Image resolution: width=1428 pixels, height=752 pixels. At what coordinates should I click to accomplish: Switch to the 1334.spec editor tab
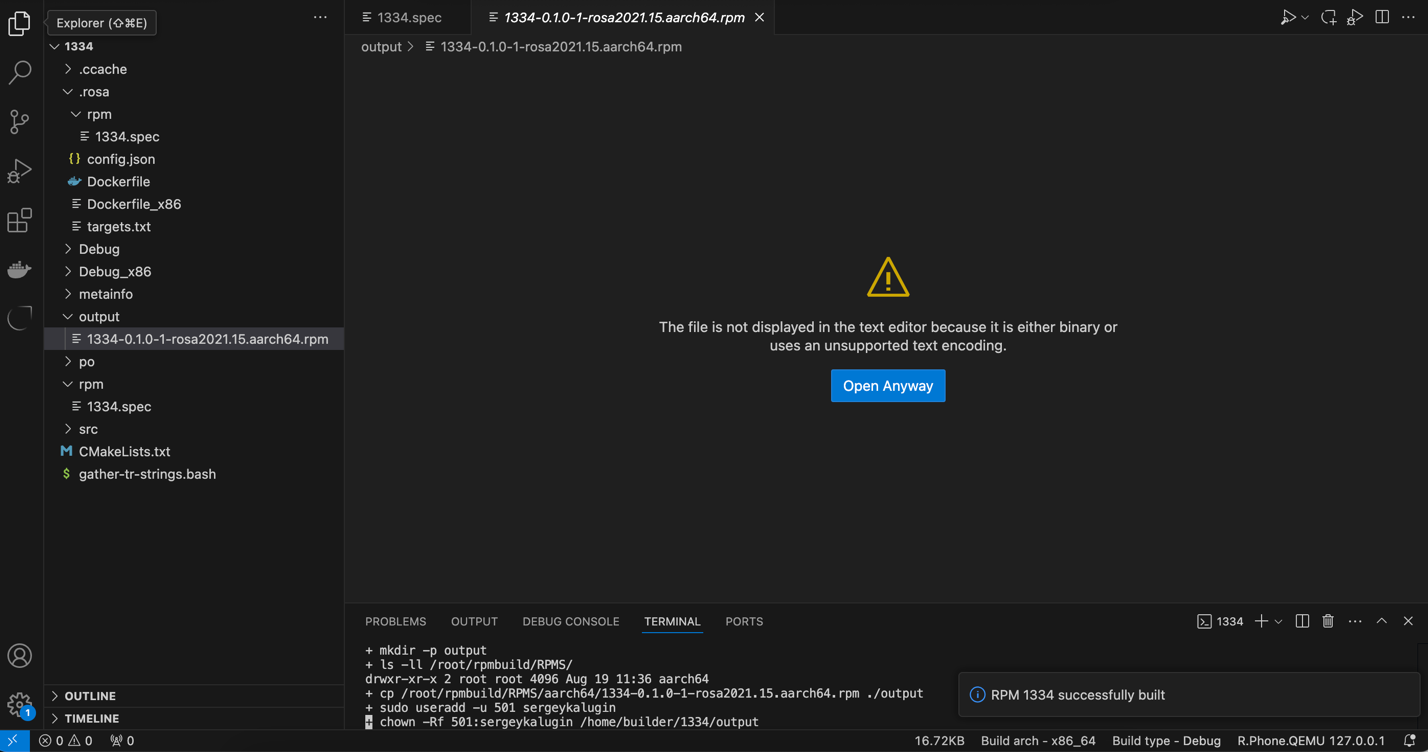(409, 17)
